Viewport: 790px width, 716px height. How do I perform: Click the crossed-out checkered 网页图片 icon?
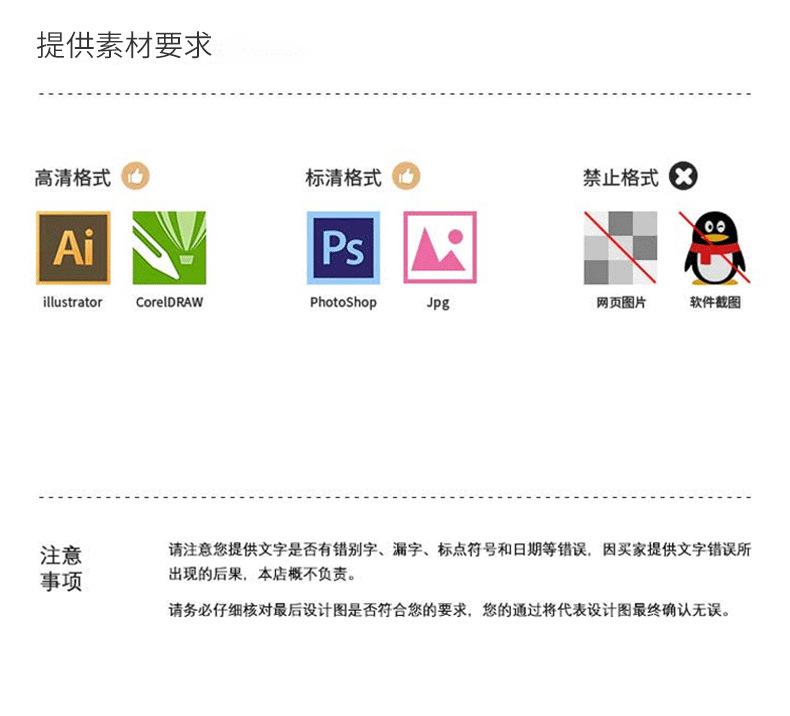pos(620,248)
